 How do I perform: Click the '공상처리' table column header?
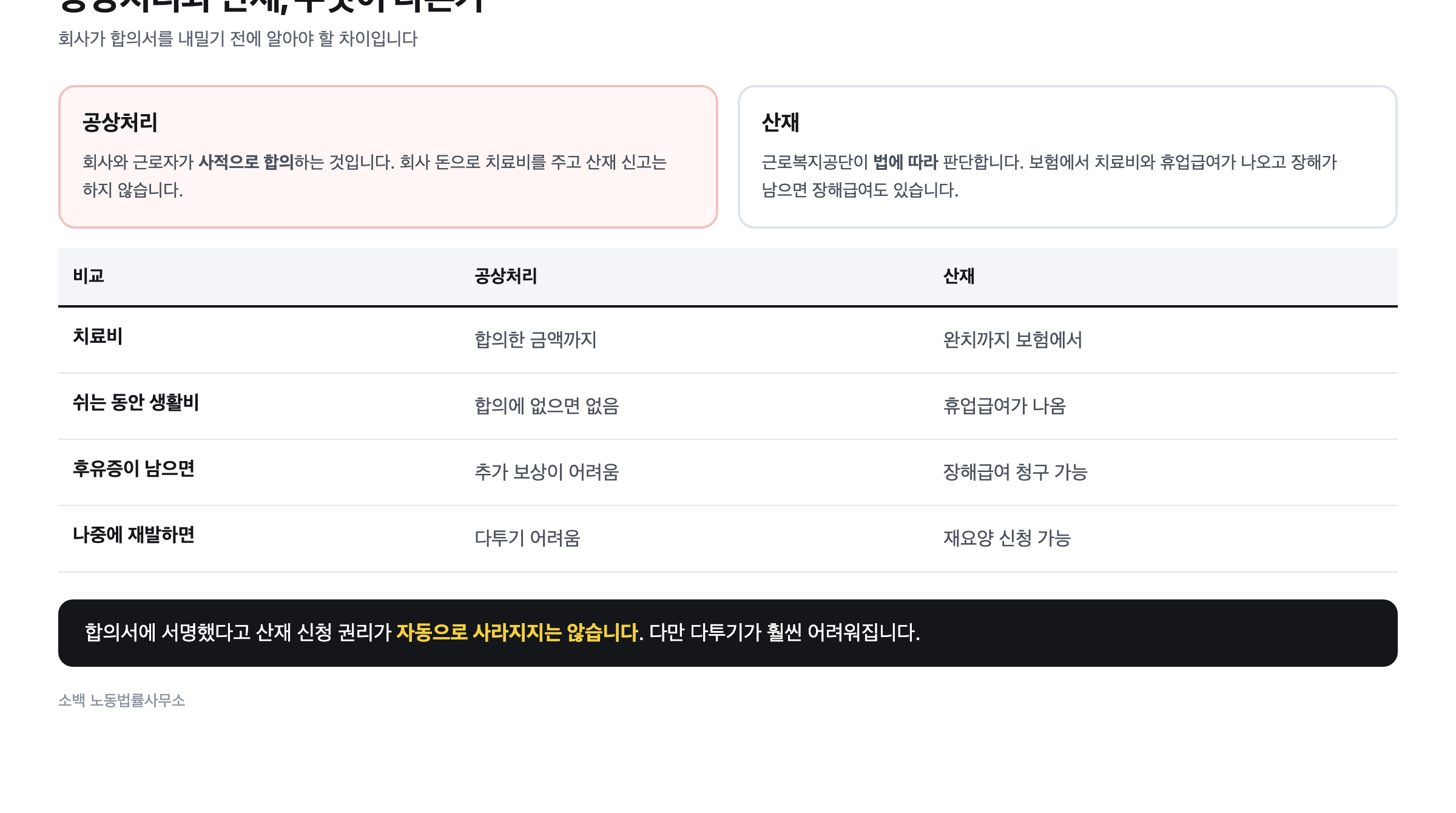coord(506,276)
